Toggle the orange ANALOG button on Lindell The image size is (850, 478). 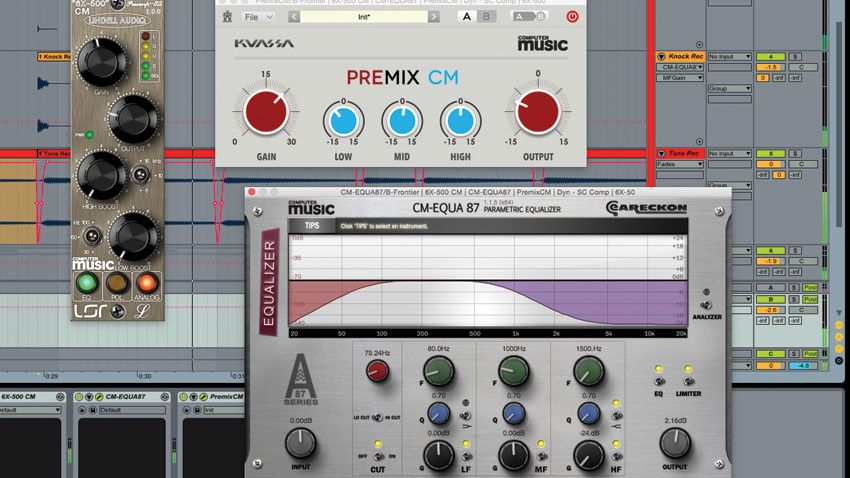point(146,282)
